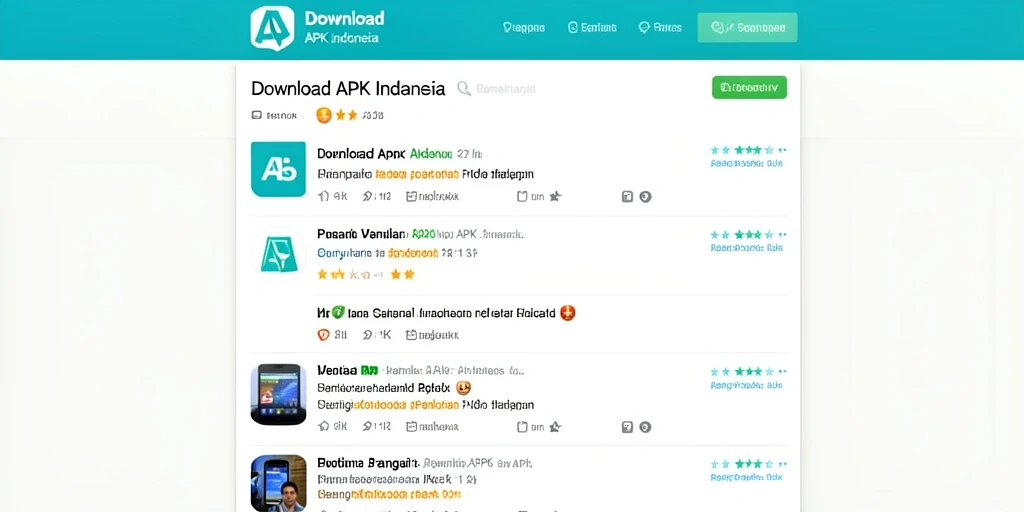
Task: Click the white A logo in the teal header
Action: pyautogui.click(x=272, y=28)
